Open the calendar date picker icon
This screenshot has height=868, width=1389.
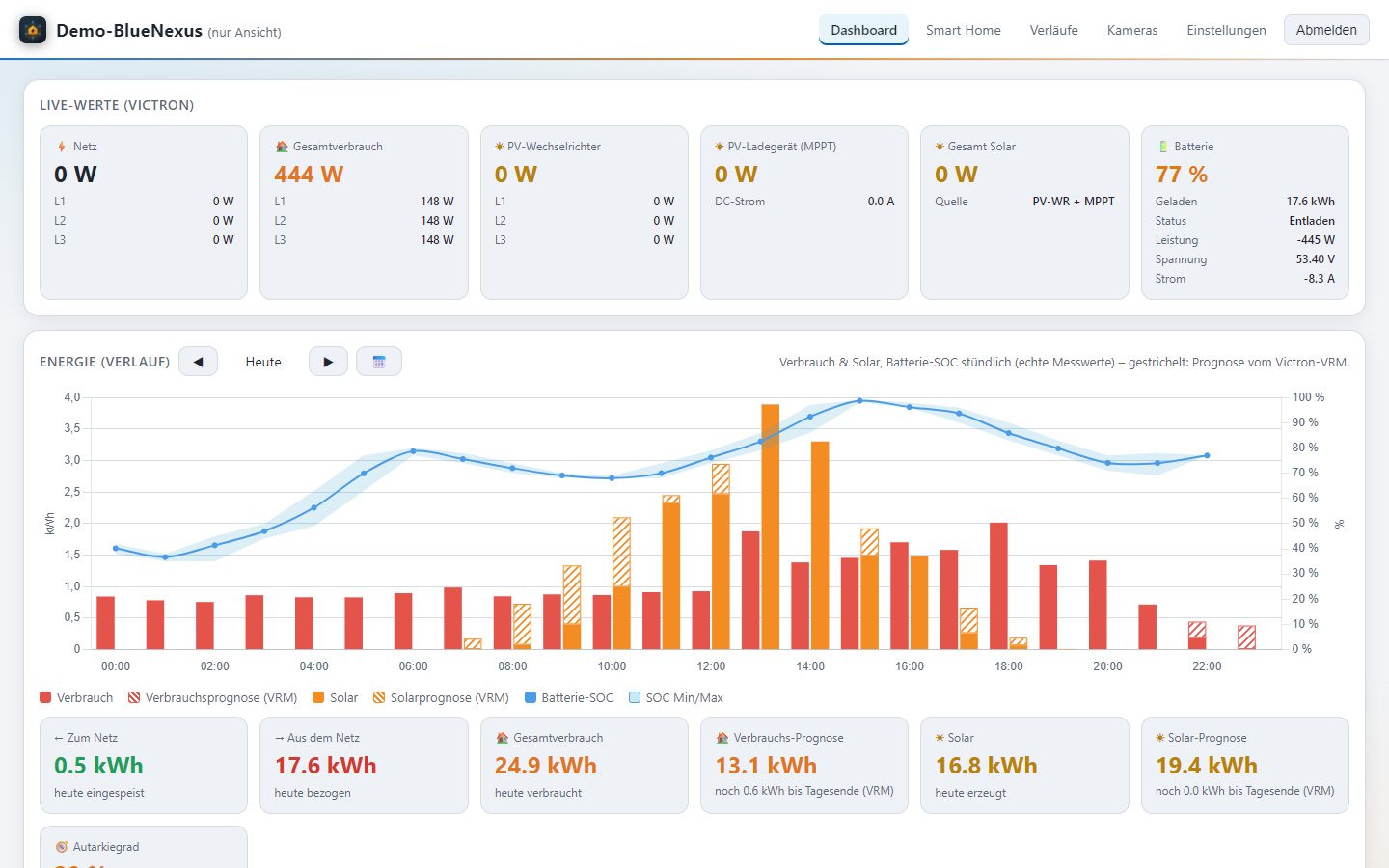[x=379, y=362]
